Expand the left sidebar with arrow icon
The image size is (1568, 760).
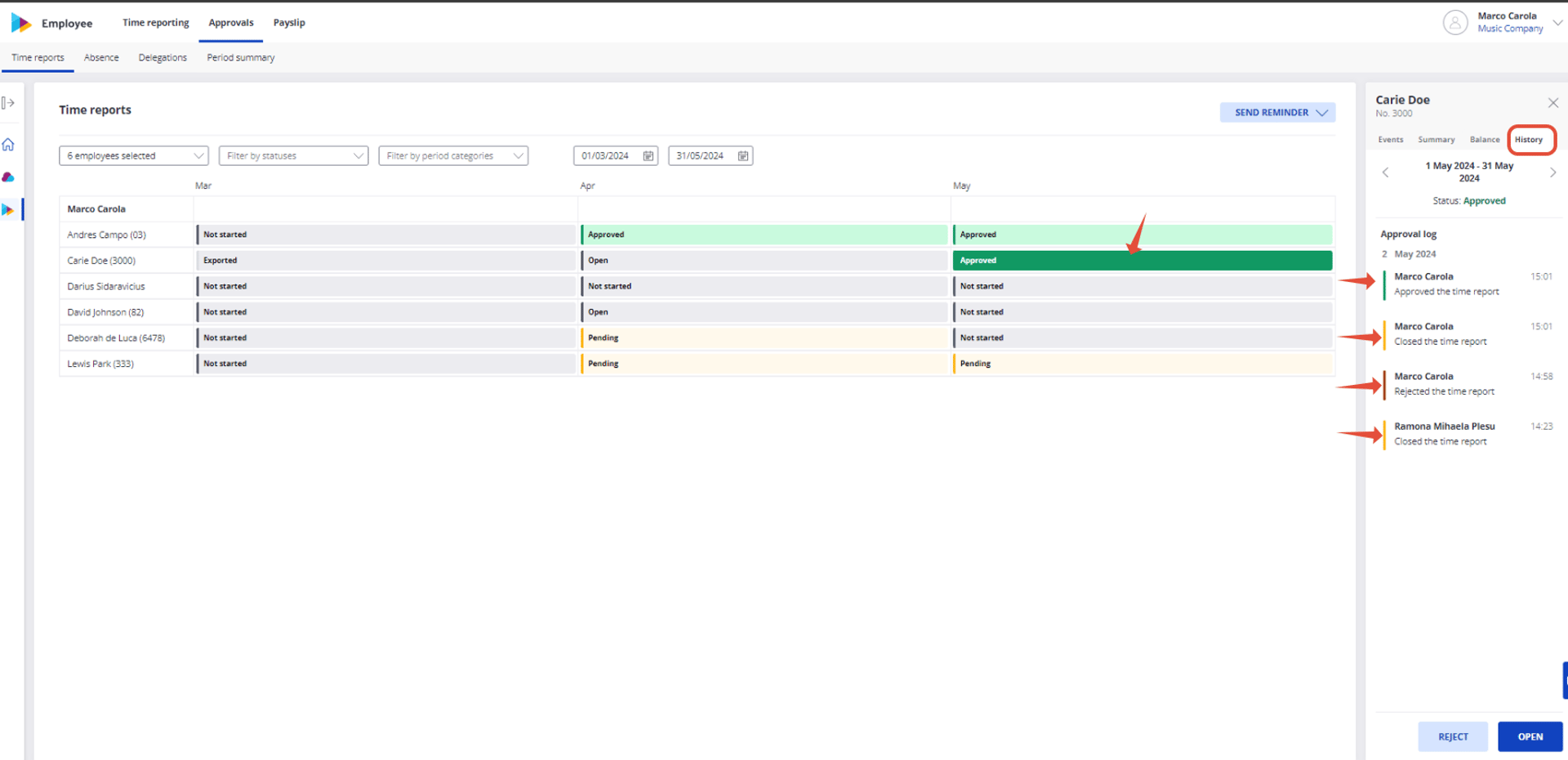(x=8, y=103)
